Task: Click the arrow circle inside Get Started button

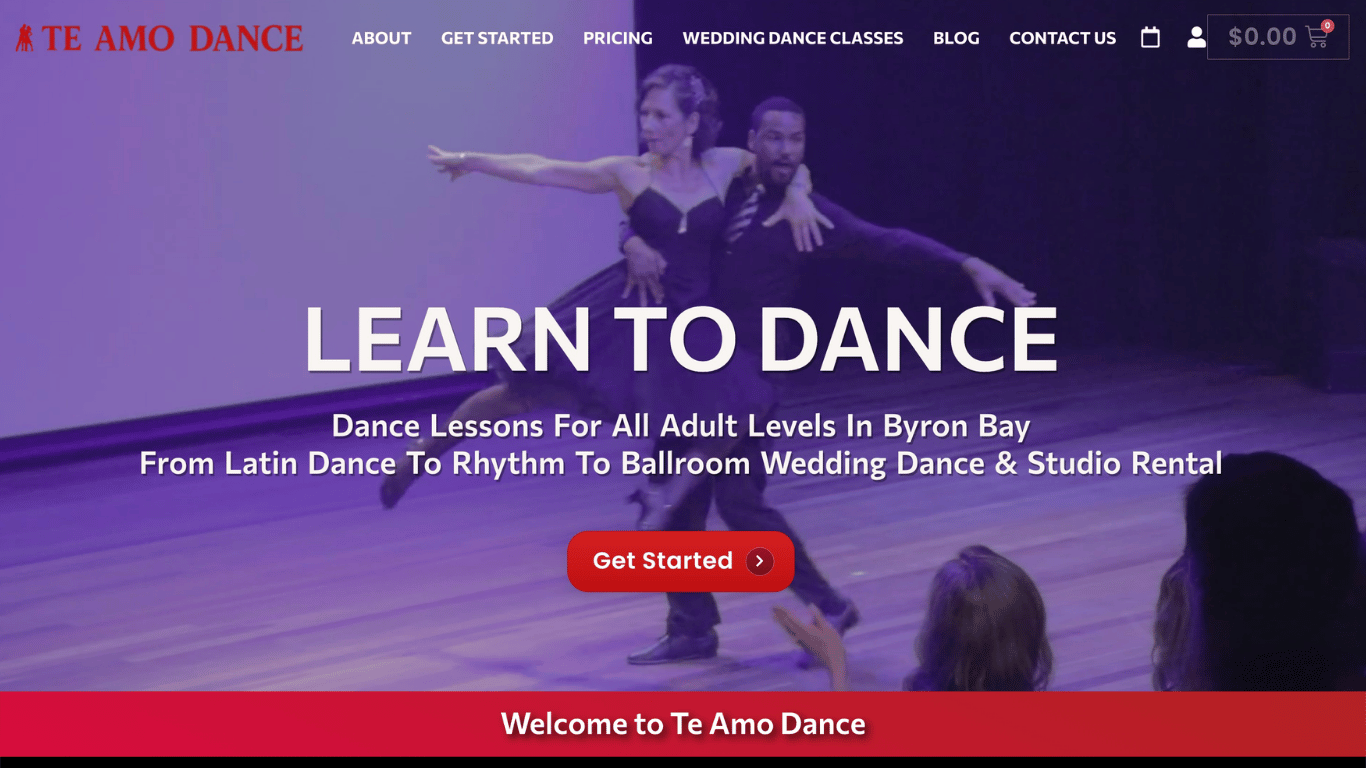Action: pyautogui.click(x=760, y=561)
